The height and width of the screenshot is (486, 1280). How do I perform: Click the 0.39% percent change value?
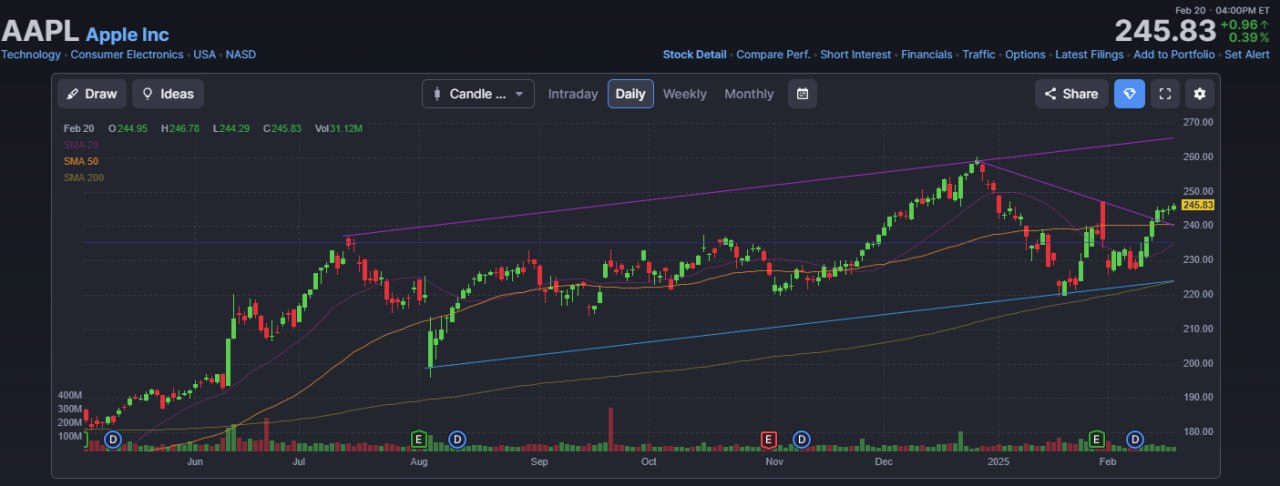pos(1248,37)
